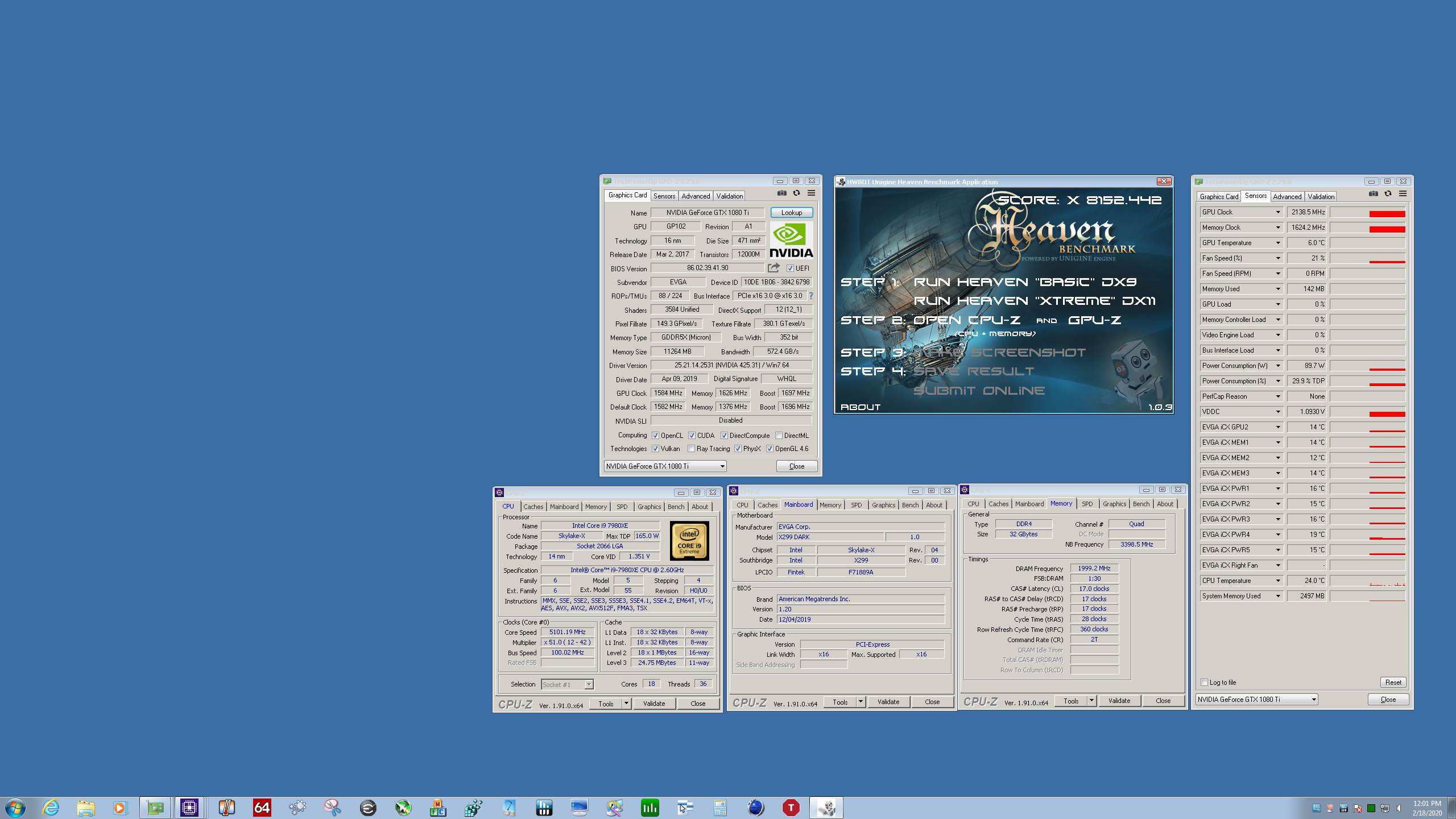
Task: Open Validation tab in GPU-Z Sensors window
Action: 1321,196
